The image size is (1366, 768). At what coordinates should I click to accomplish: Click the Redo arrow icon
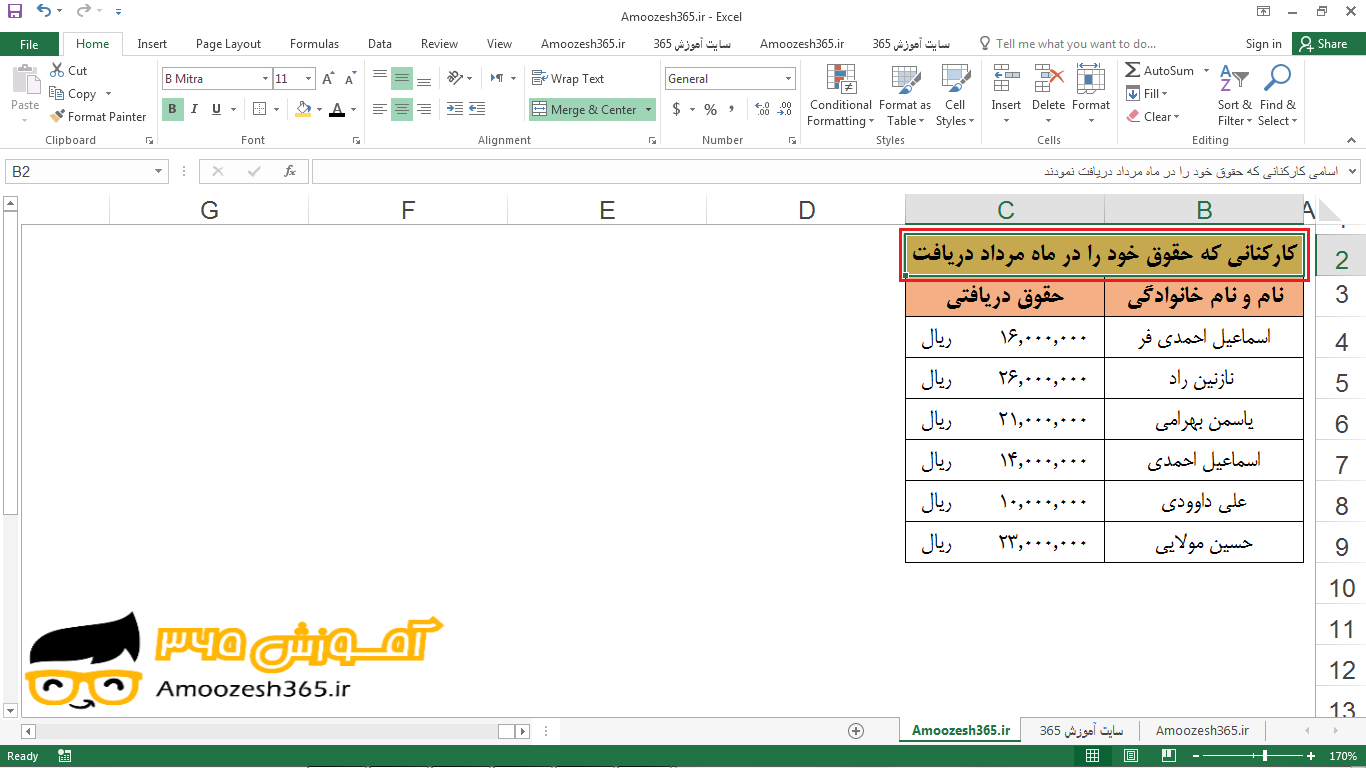[84, 12]
